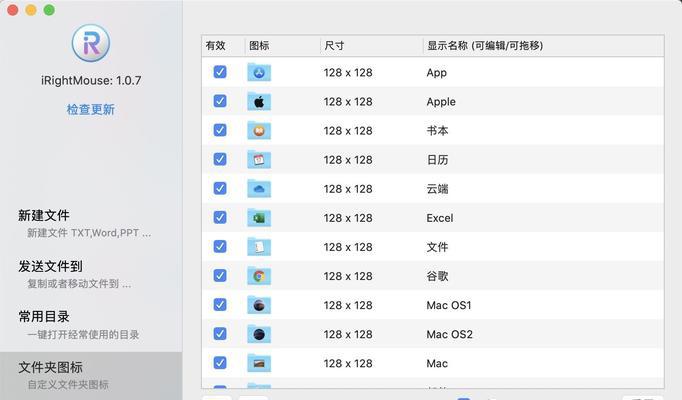This screenshot has width=682, height=400.
Task: Click the iRightMouse app logo
Action: click(91, 43)
